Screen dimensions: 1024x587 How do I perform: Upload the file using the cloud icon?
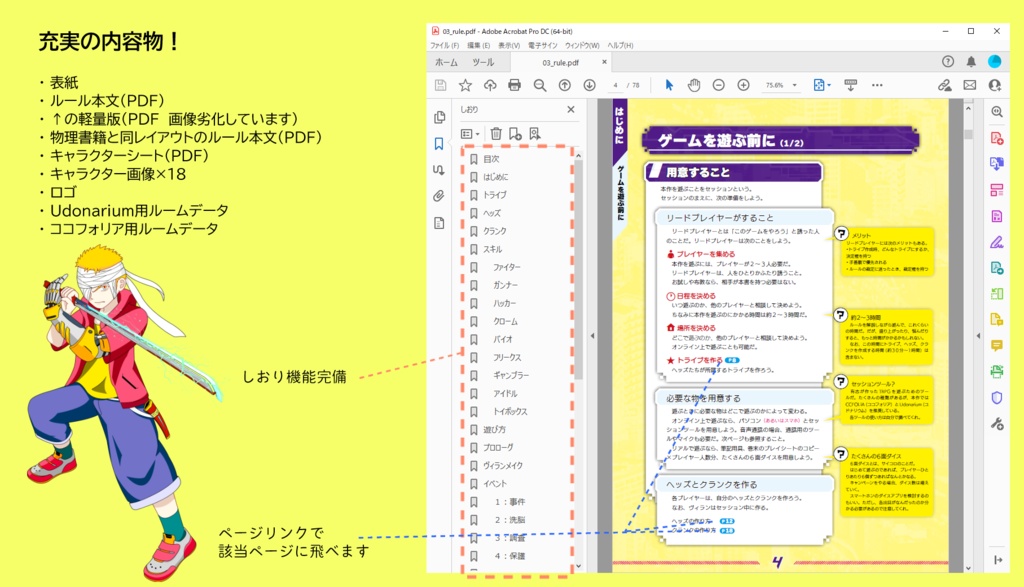[490, 86]
